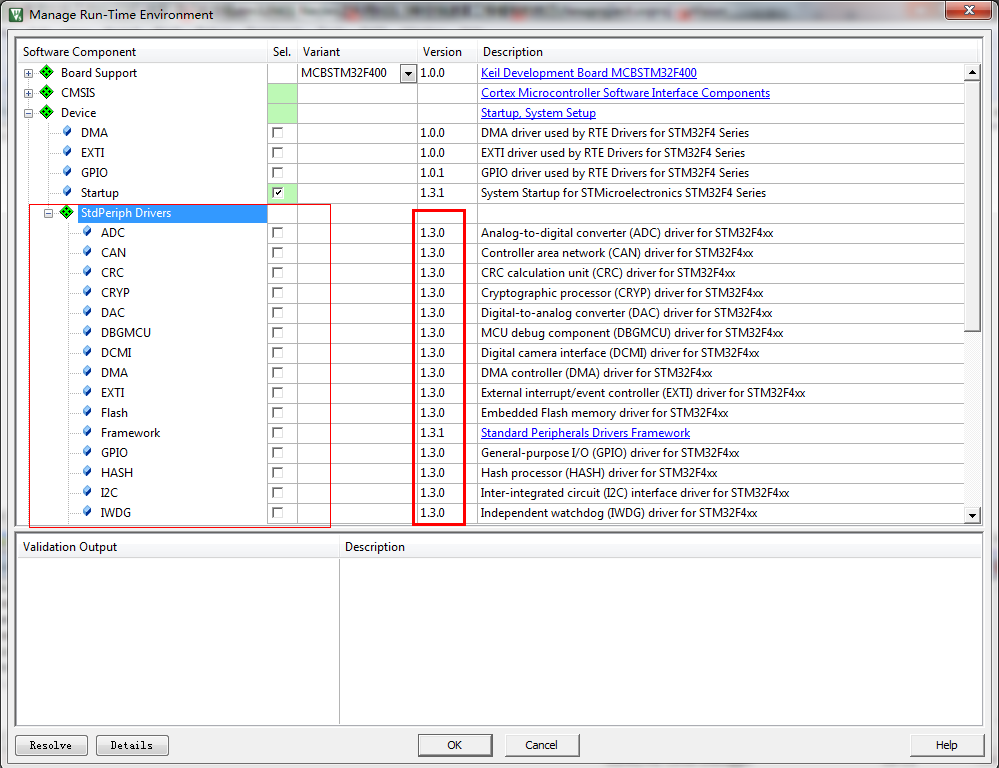The height and width of the screenshot is (768, 999).
Task: Click the Resolve button
Action: point(52,745)
